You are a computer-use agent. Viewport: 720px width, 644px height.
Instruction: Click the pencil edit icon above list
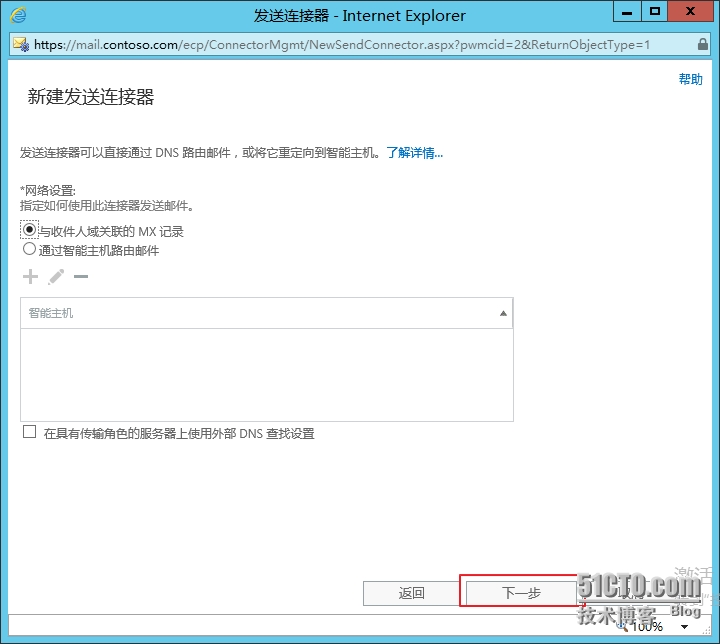coord(56,276)
